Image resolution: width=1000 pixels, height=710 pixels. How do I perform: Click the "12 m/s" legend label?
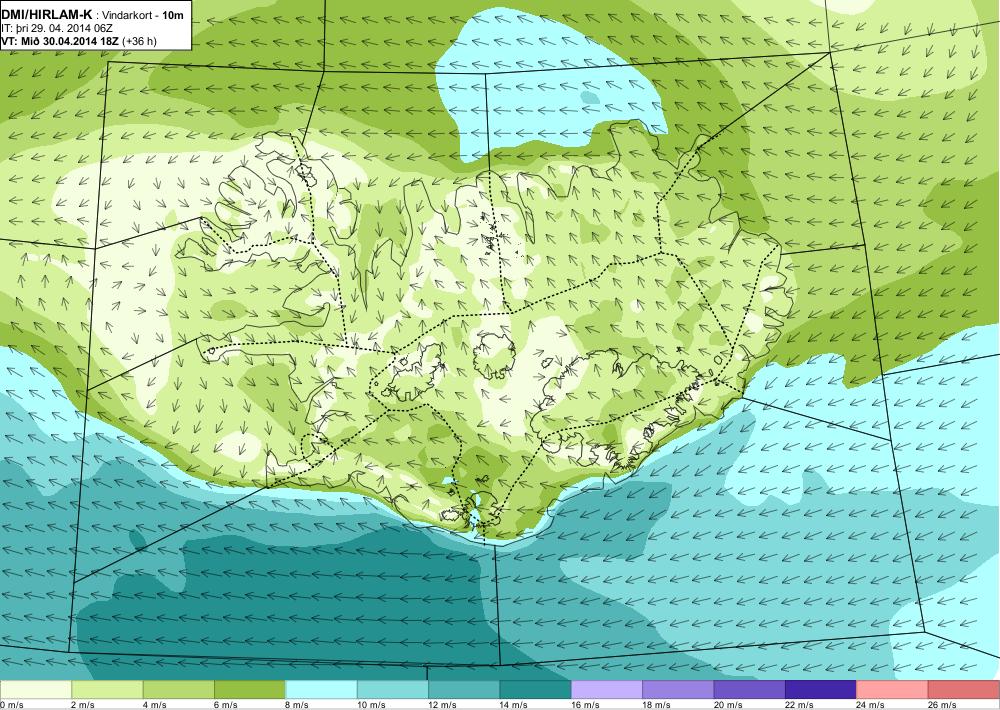[443, 705]
